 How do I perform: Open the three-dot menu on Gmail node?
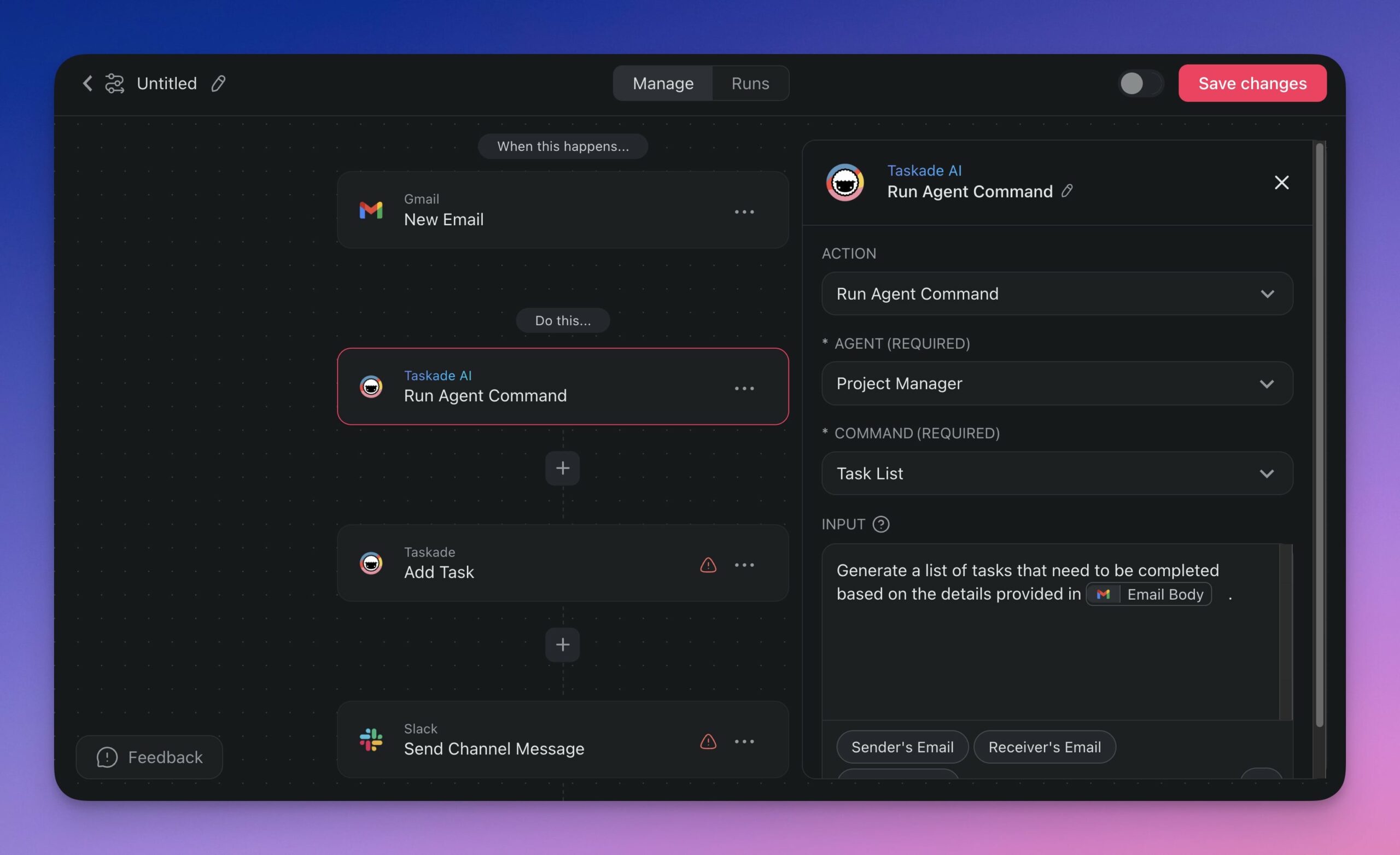(x=744, y=212)
